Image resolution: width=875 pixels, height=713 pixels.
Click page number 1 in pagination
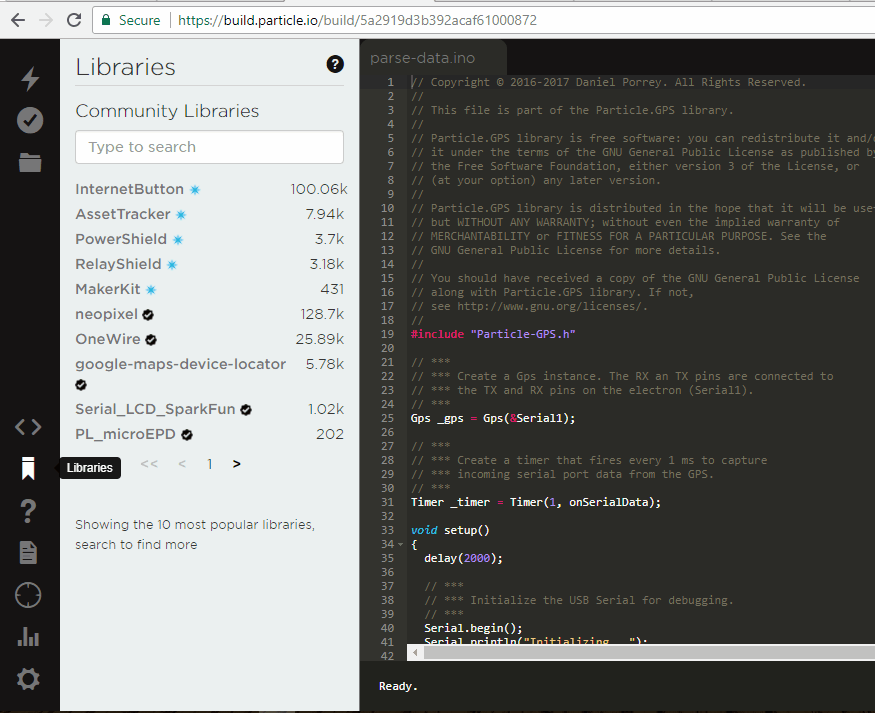(x=210, y=464)
